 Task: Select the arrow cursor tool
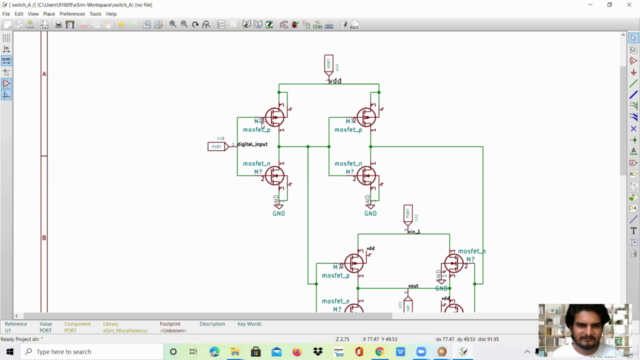633,38
